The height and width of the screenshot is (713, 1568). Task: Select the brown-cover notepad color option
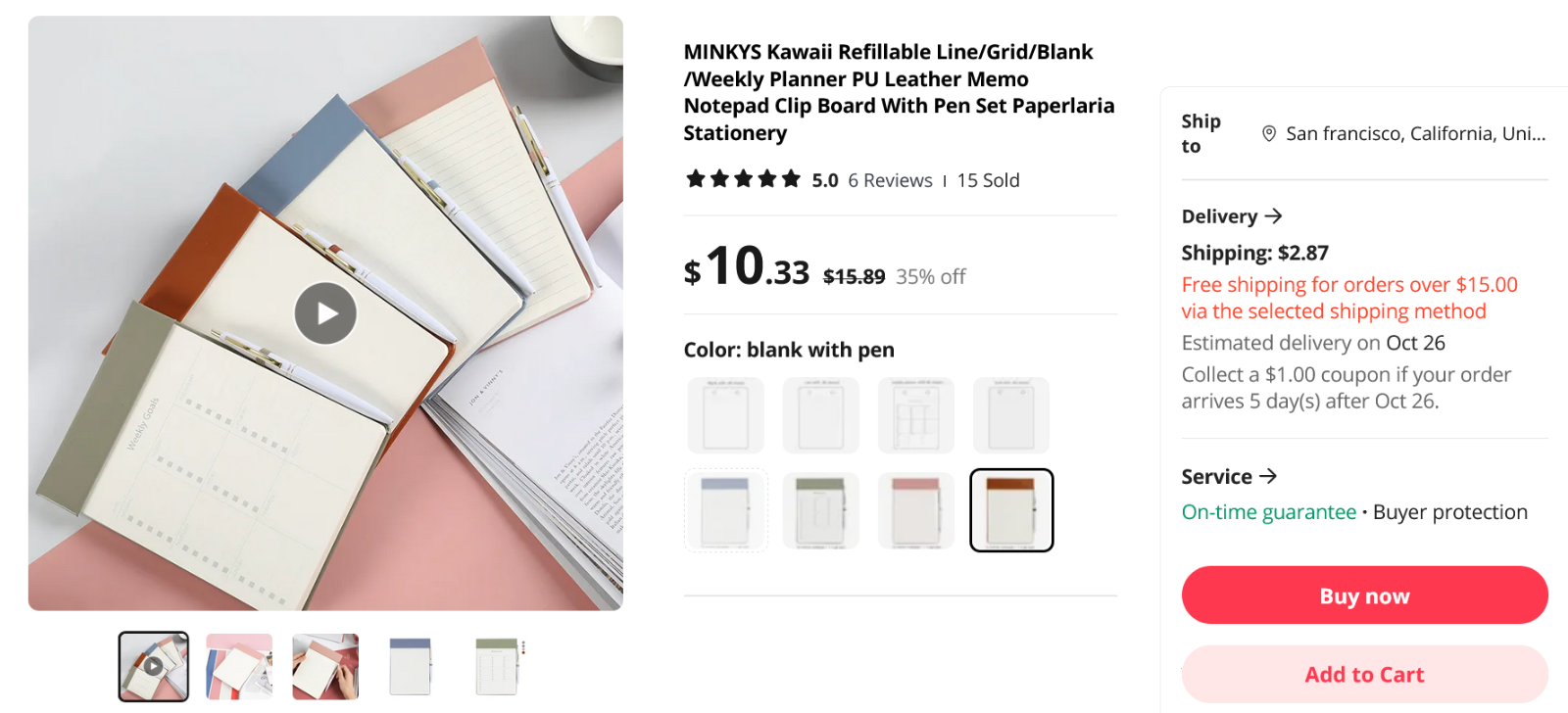click(1011, 510)
